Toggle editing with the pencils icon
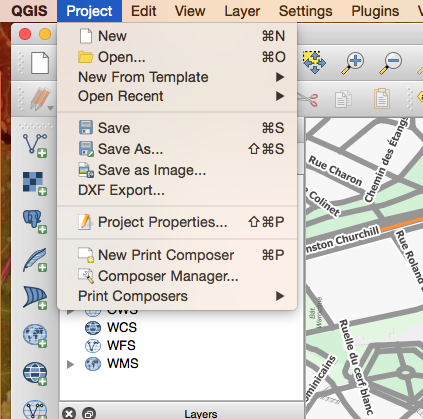Viewport: 423px width, 419px height. coord(39,99)
